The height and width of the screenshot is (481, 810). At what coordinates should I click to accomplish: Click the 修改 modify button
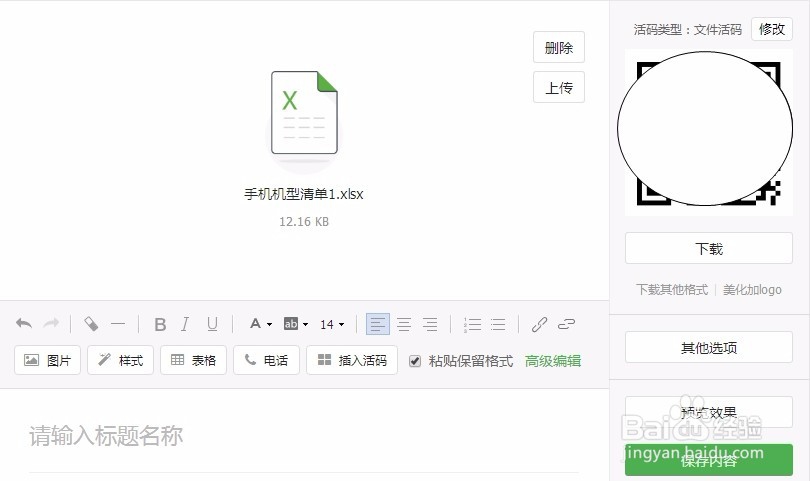coord(772,29)
